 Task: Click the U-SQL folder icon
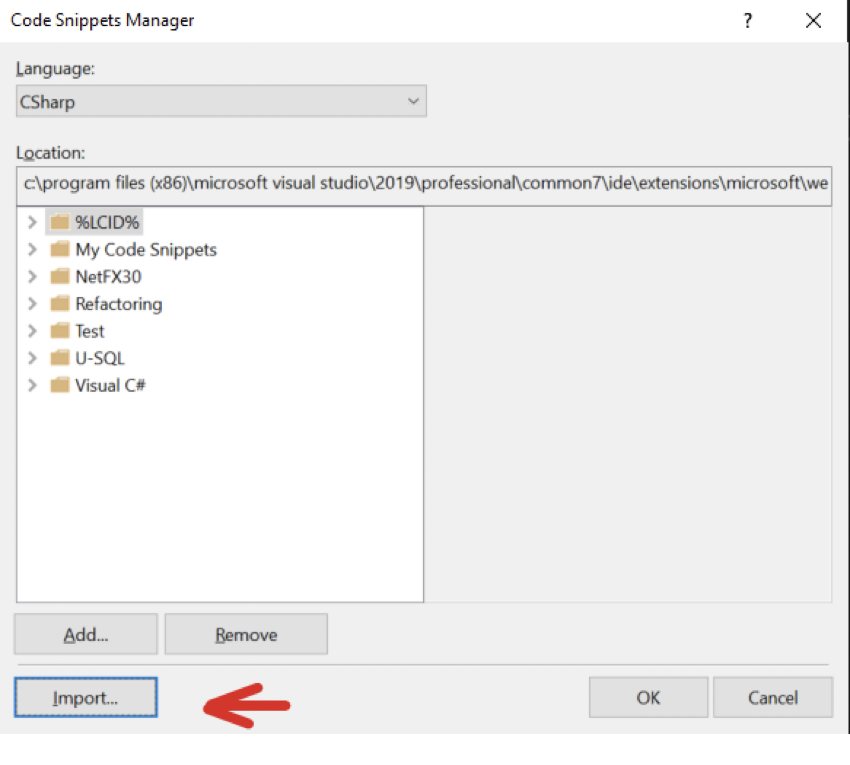click(x=60, y=357)
